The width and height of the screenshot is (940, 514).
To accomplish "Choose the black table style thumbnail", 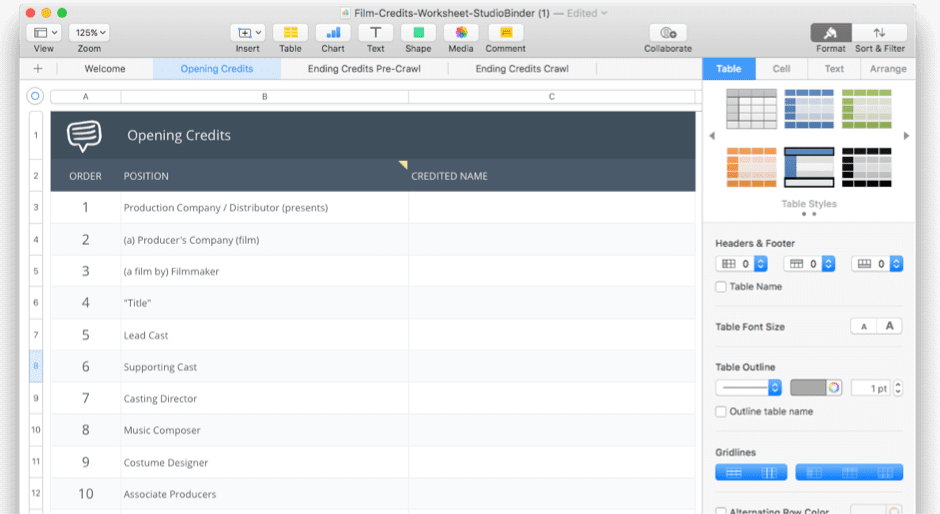I will (866, 167).
